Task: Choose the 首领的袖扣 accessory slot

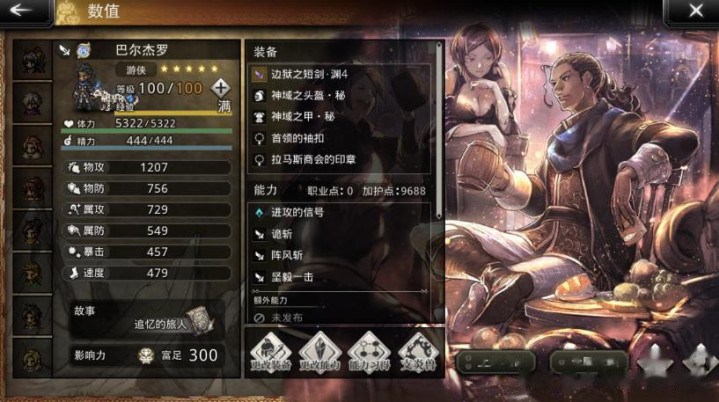Action: coord(339,138)
